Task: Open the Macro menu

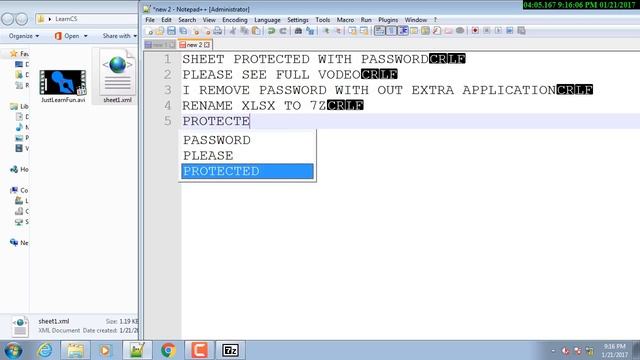Action: pyautogui.click(x=345, y=20)
